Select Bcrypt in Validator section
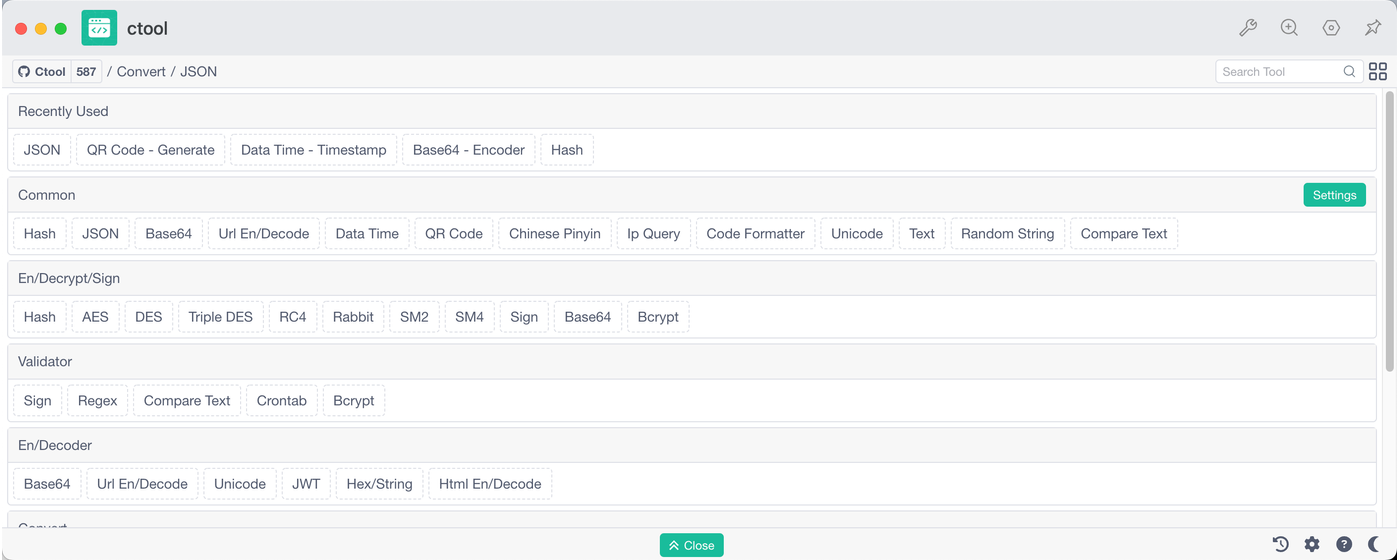The height and width of the screenshot is (560, 1400). [x=354, y=400]
